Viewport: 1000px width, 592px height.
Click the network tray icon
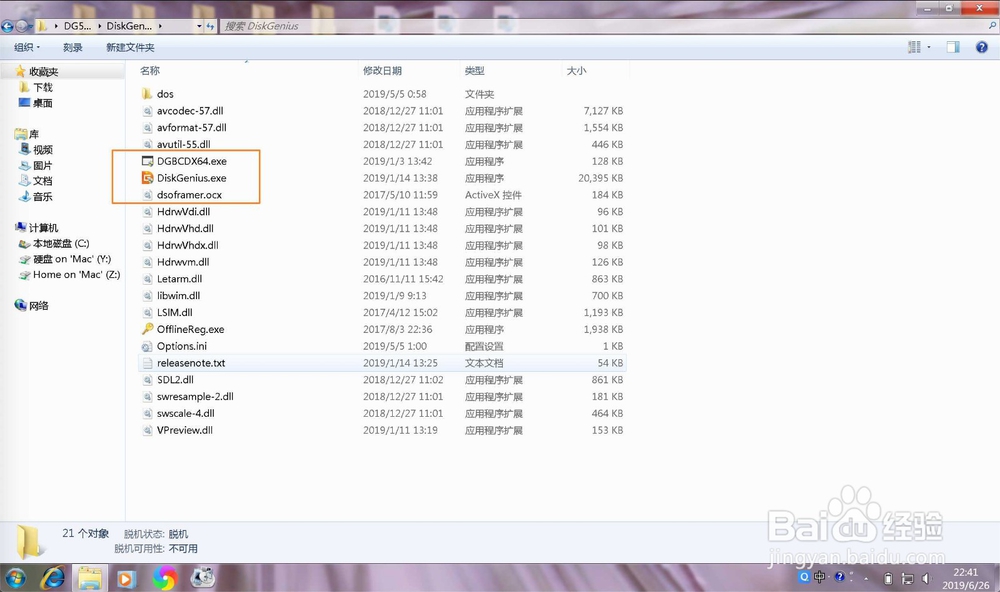(x=908, y=579)
